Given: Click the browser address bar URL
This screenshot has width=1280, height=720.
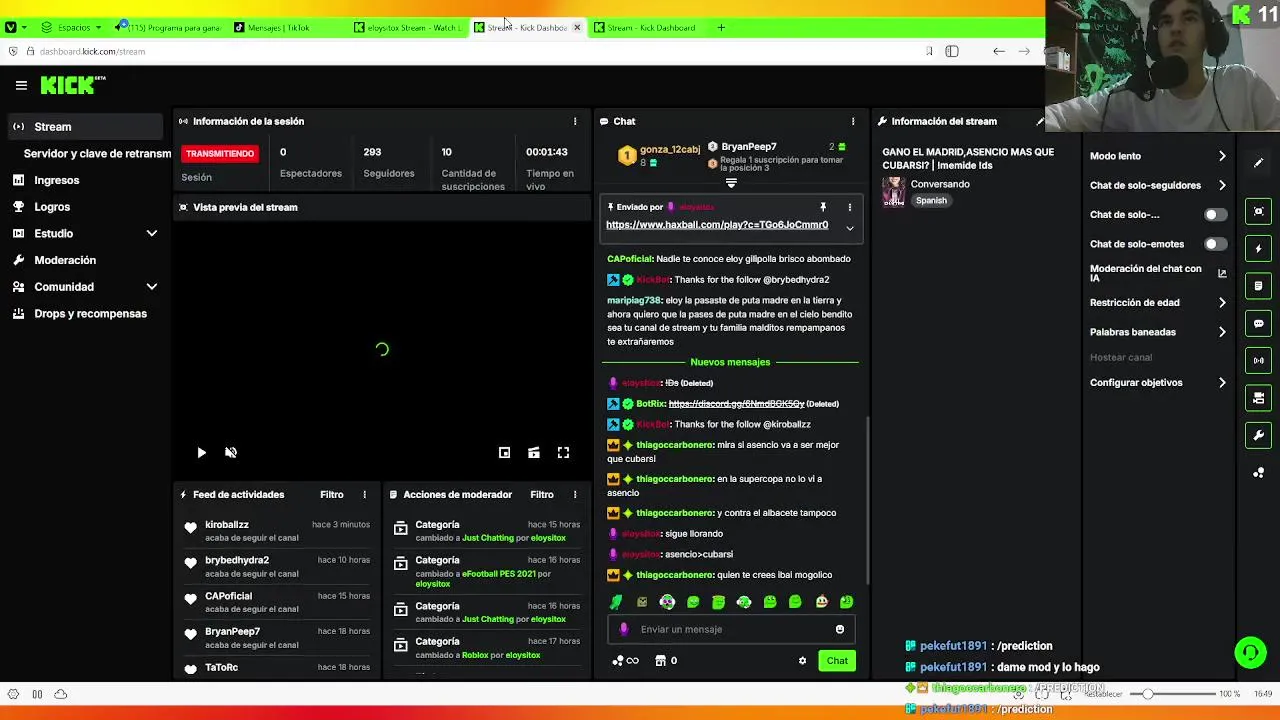Looking at the screenshot, I should 92,52.
